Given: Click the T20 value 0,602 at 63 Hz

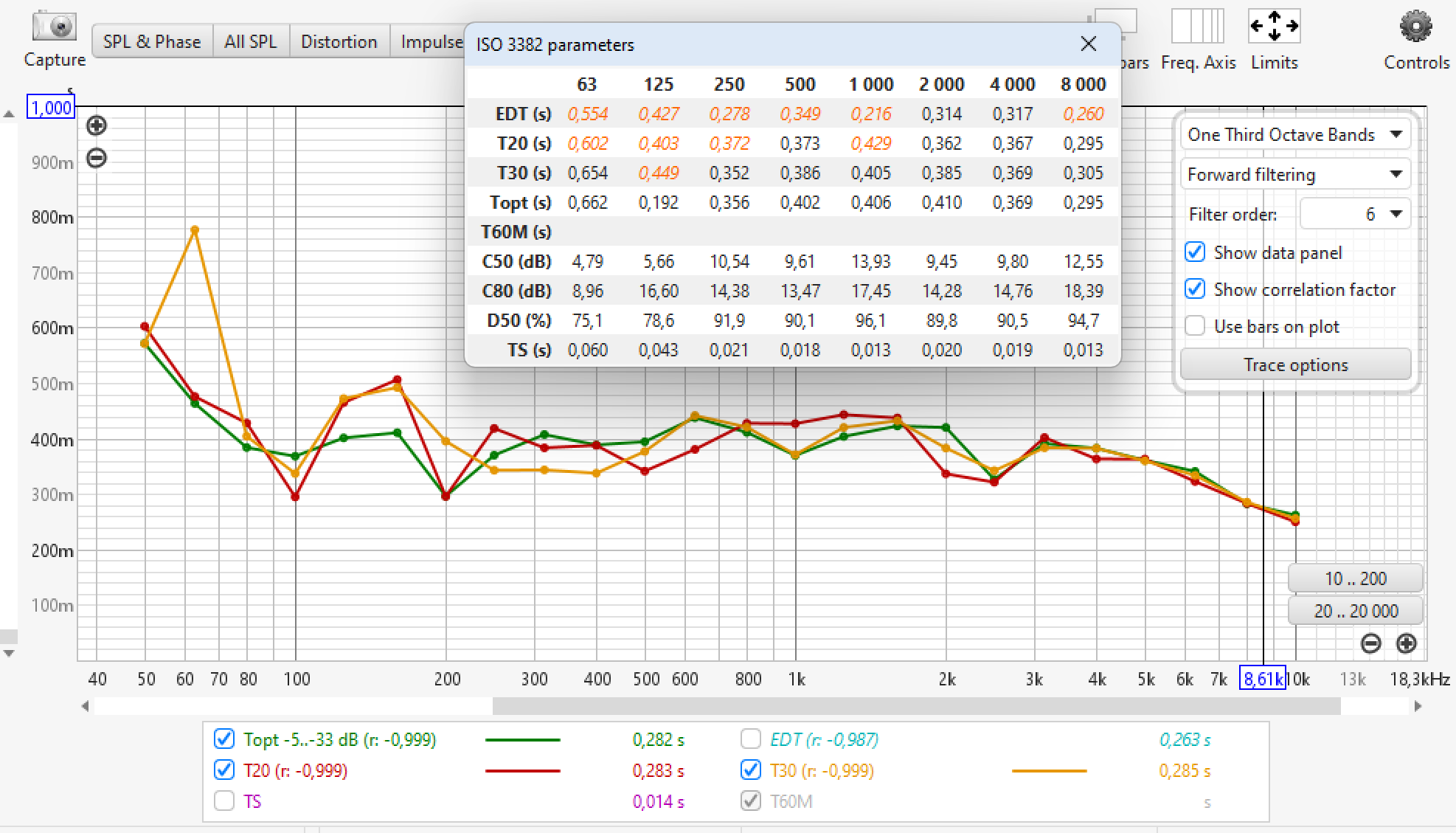Looking at the screenshot, I should (587, 143).
